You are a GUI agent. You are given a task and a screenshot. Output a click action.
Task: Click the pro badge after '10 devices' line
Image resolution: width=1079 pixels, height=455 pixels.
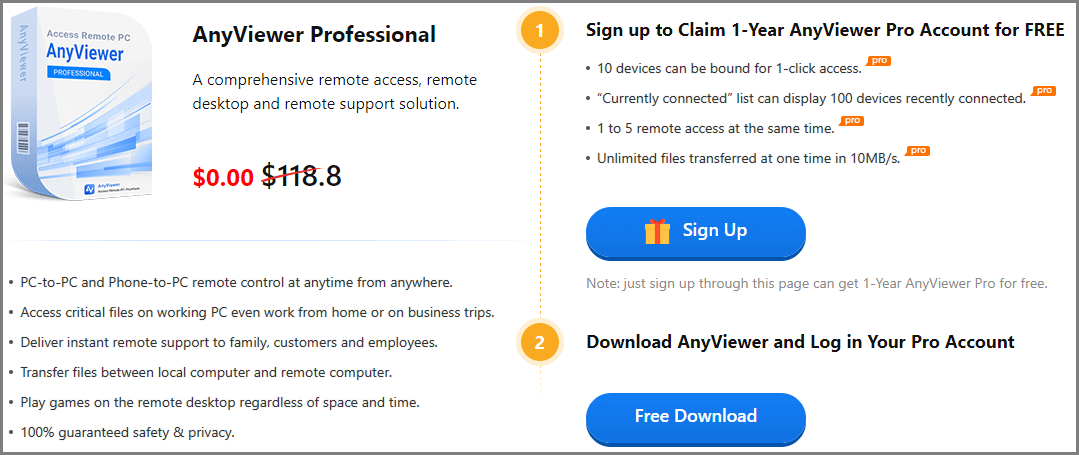(x=879, y=61)
